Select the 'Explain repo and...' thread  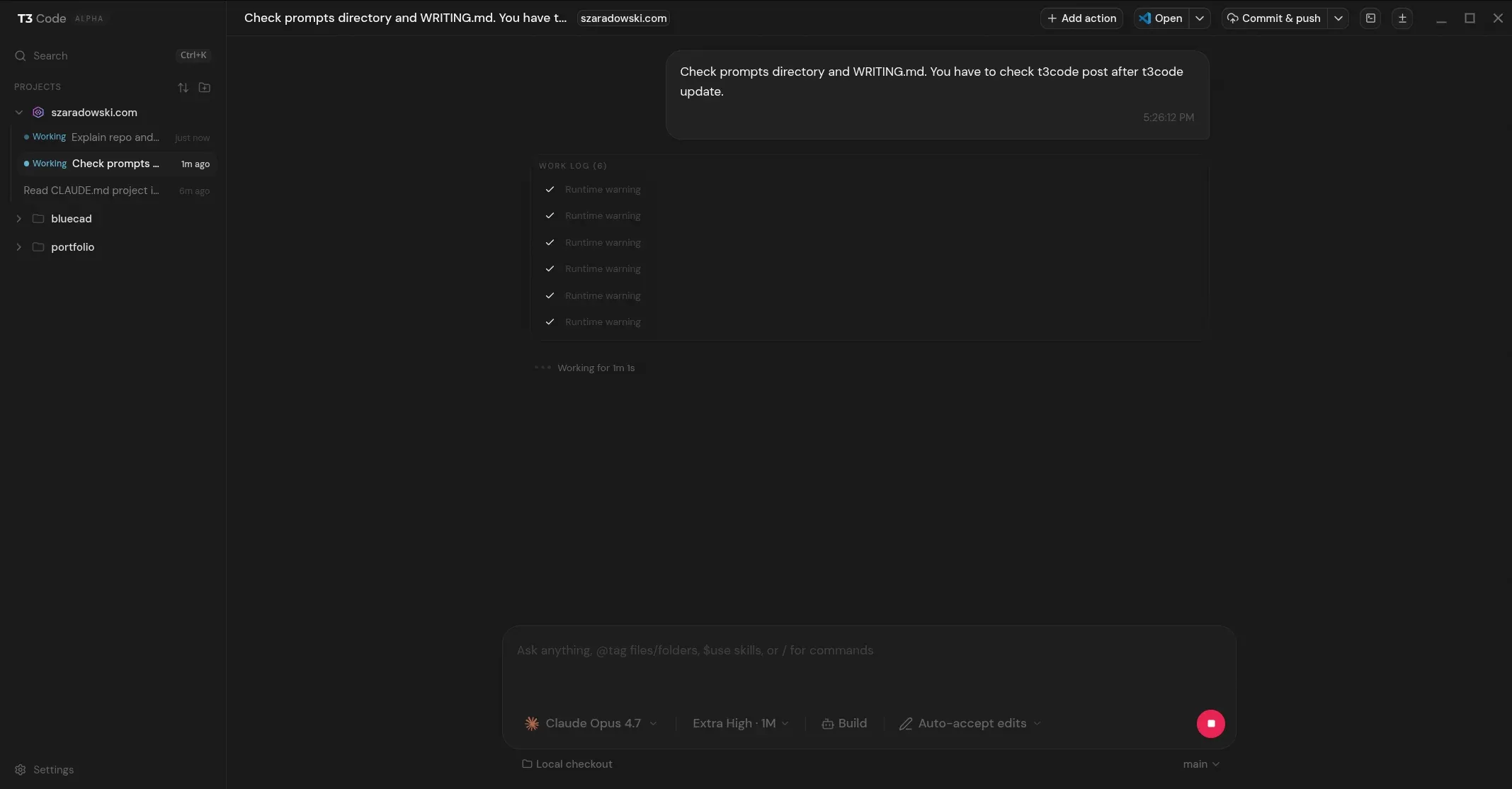pyautogui.click(x=117, y=137)
